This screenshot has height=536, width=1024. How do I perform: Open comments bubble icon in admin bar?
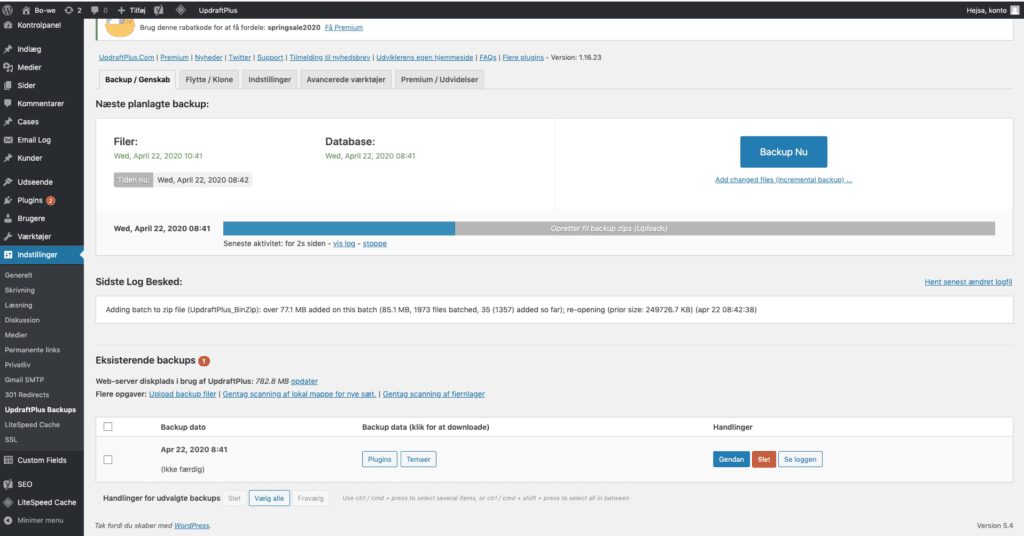pyautogui.click(x=95, y=10)
